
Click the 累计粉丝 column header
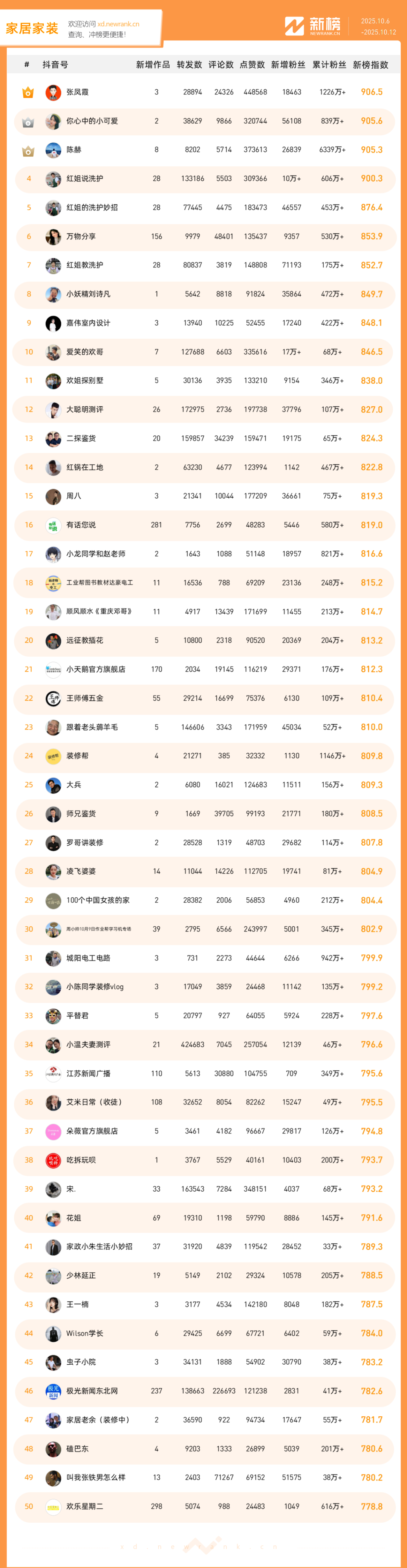[329, 65]
